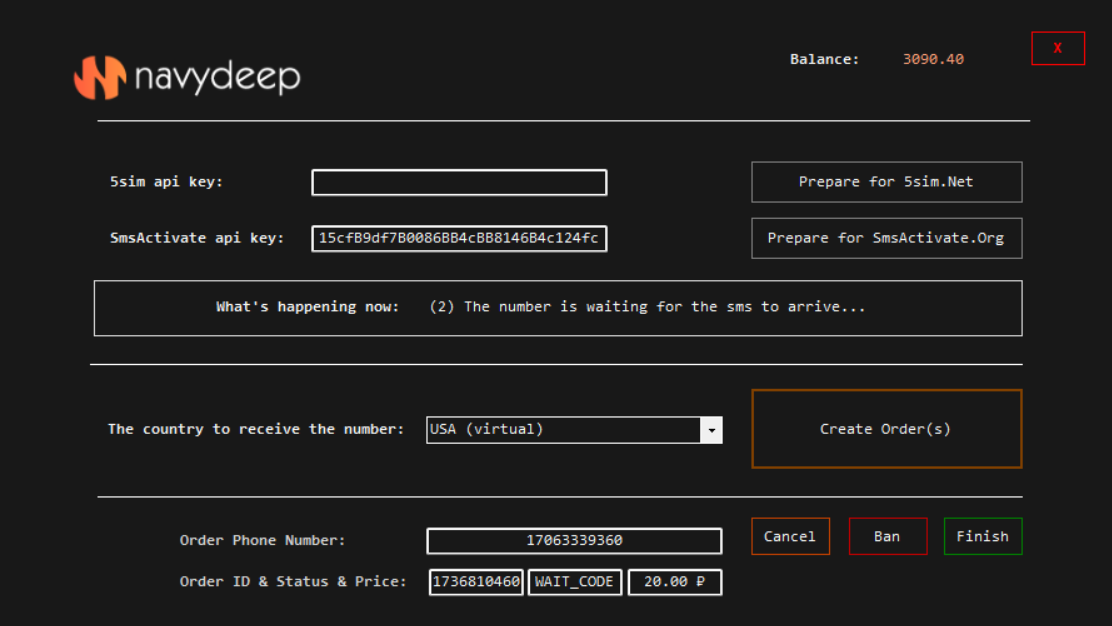Ban the current number
Viewport: 1112px width, 626px height.
coord(887,537)
